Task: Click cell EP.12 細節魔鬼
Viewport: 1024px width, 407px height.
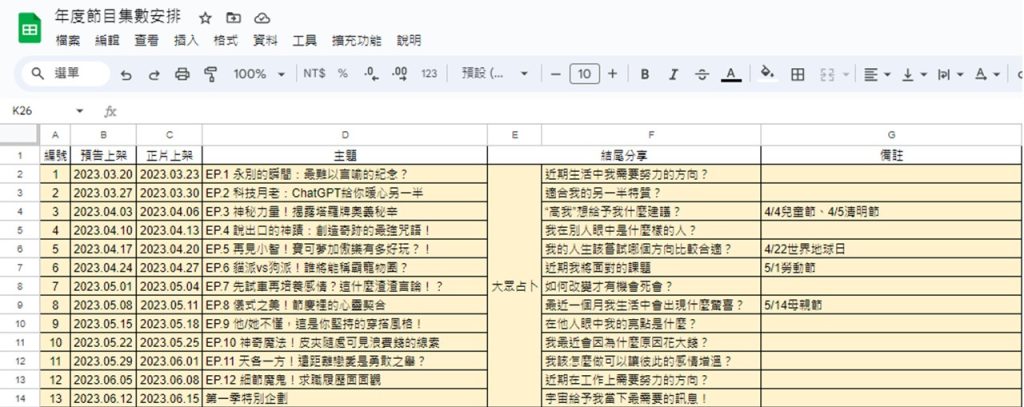Action: coord(345,380)
